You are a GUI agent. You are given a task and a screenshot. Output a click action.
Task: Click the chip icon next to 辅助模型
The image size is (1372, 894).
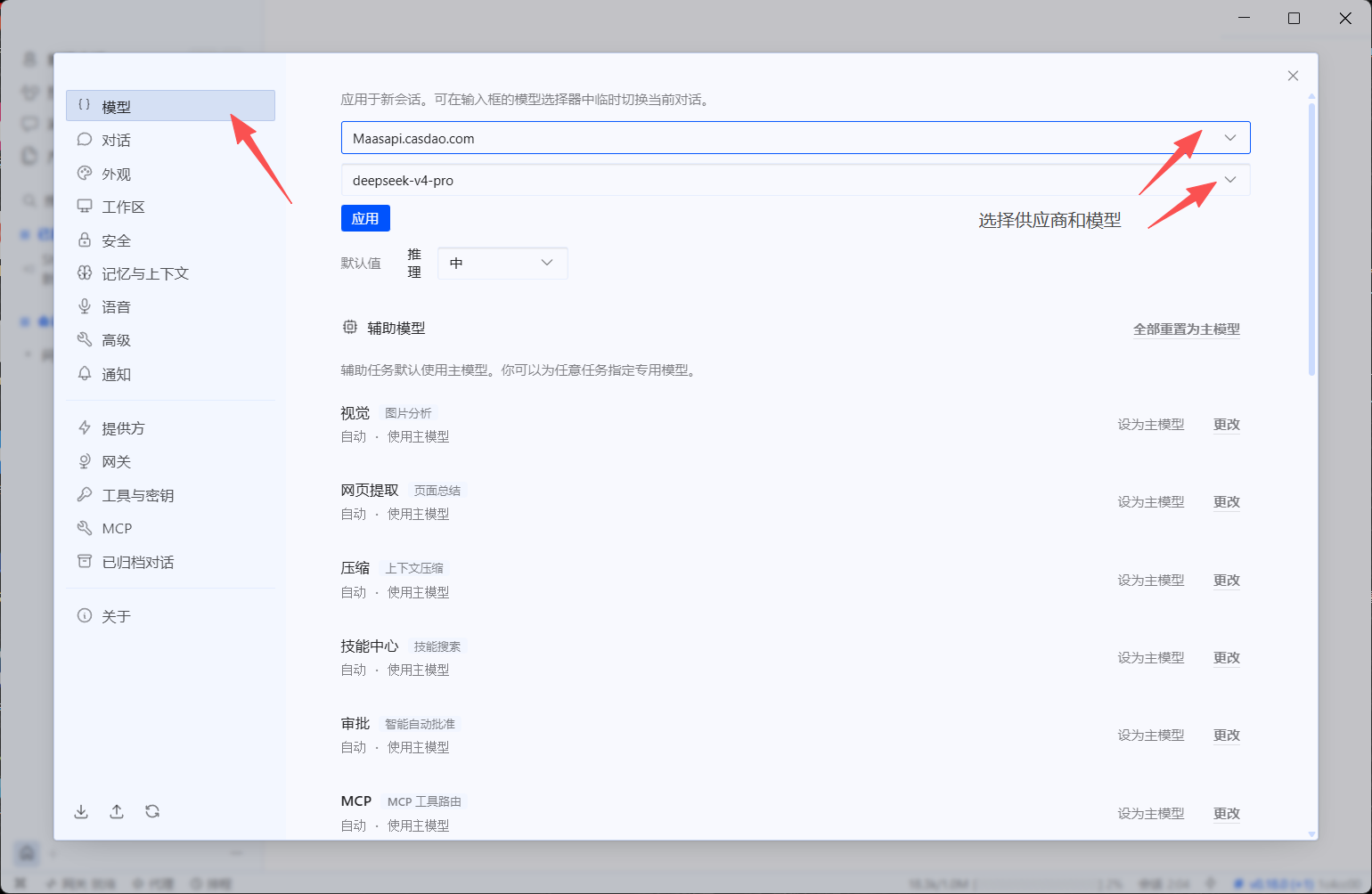[x=350, y=328]
